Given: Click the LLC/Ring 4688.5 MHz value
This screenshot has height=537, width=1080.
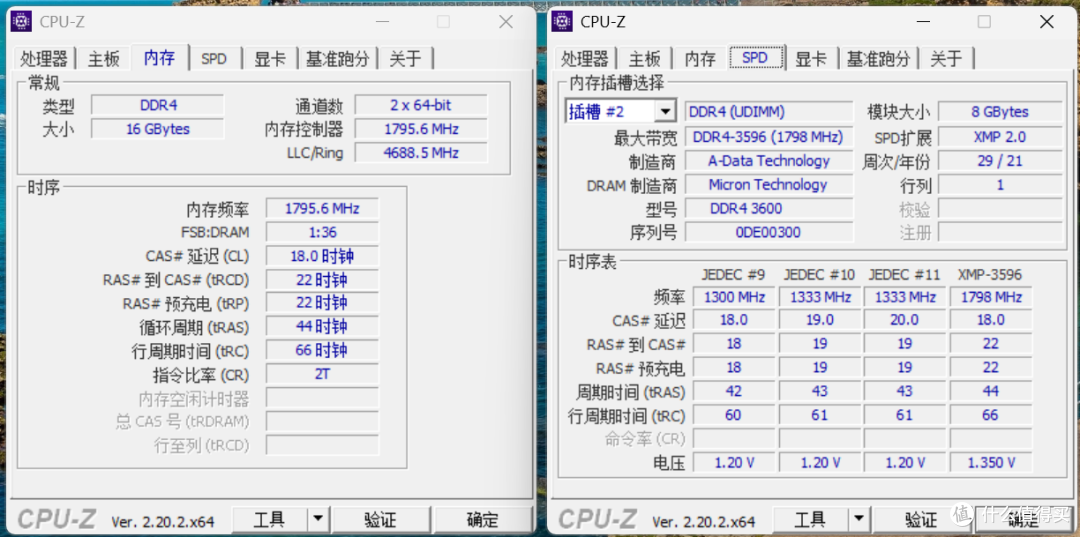Looking at the screenshot, I should tap(421, 152).
